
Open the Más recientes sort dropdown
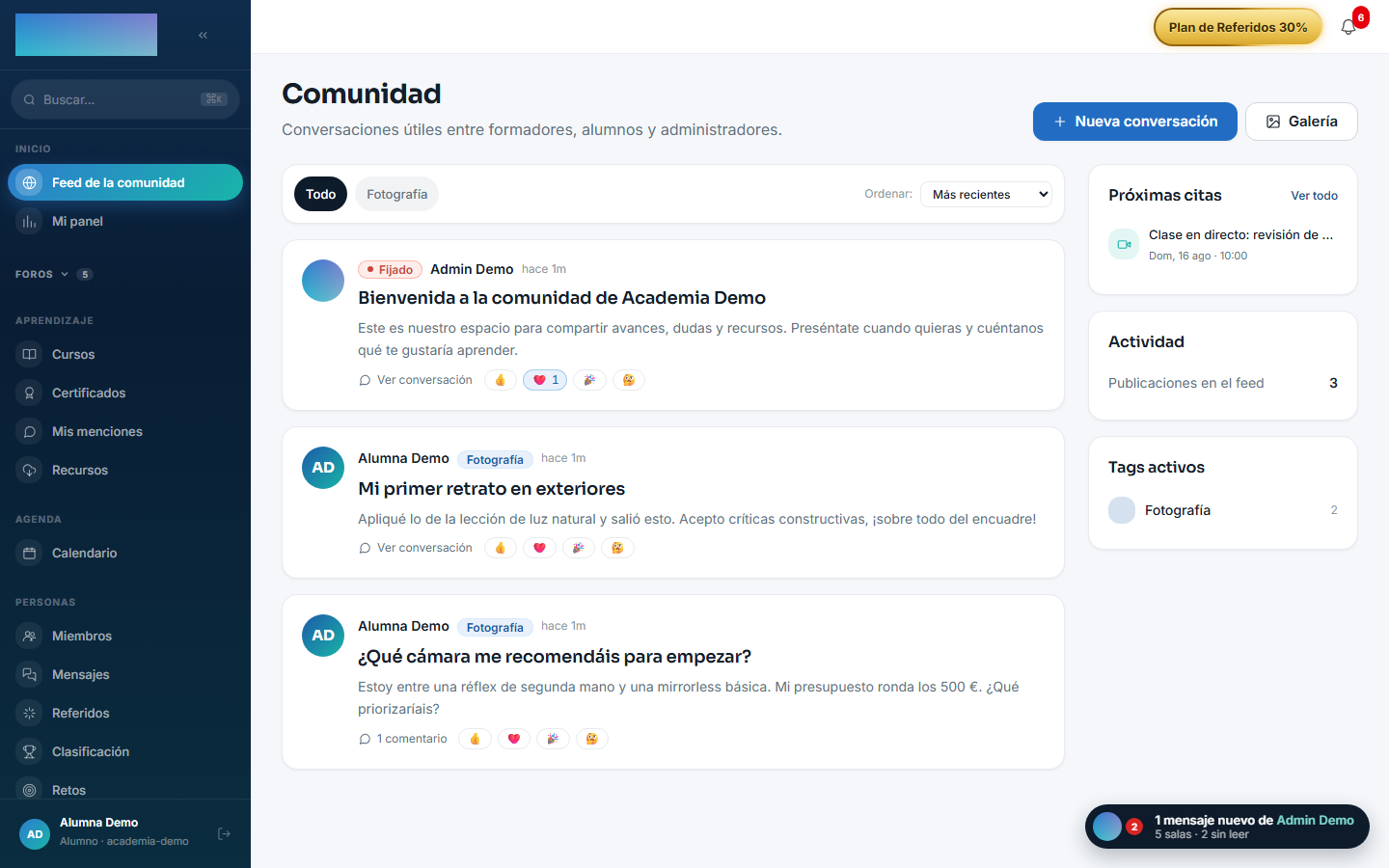986,194
